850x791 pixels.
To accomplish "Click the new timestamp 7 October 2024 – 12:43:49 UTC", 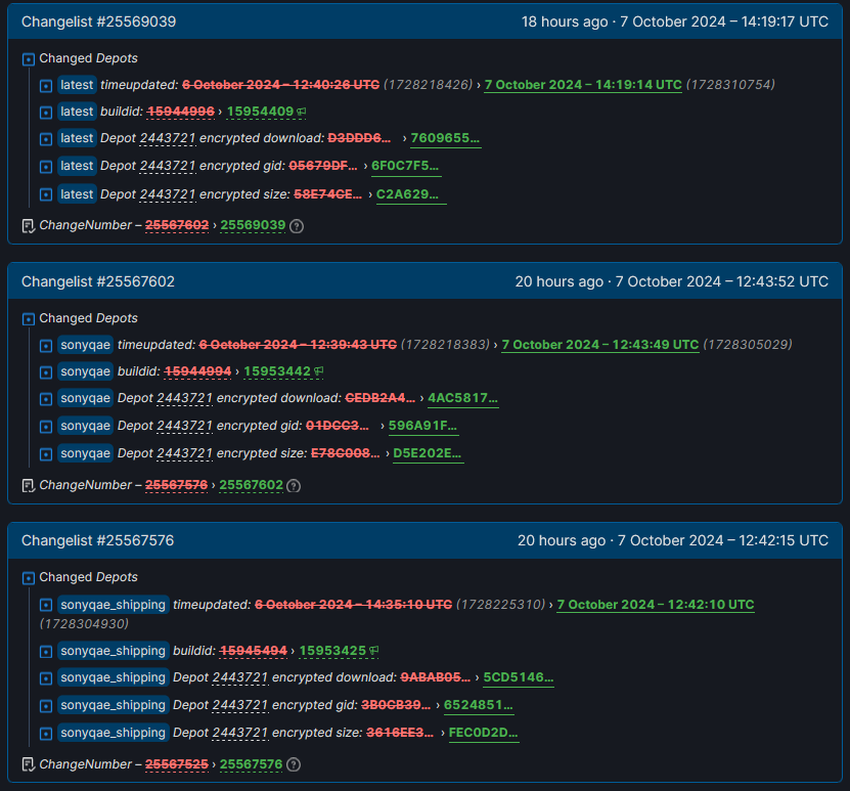I will pyautogui.click(x=600, y=345).
